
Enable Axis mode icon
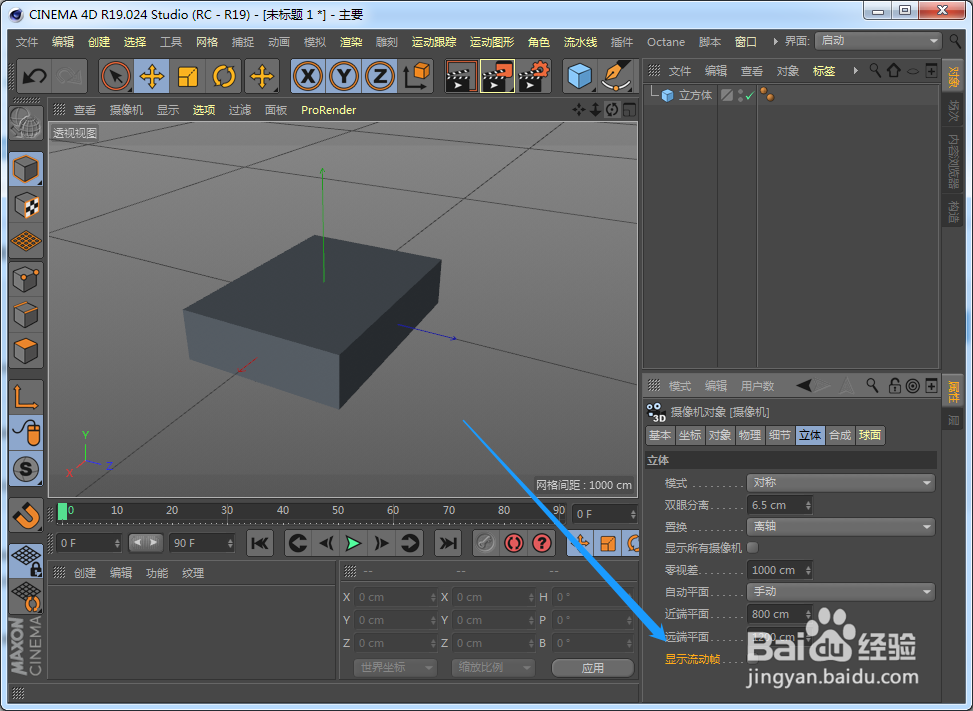pyautogui.click(x=26, y=397)
